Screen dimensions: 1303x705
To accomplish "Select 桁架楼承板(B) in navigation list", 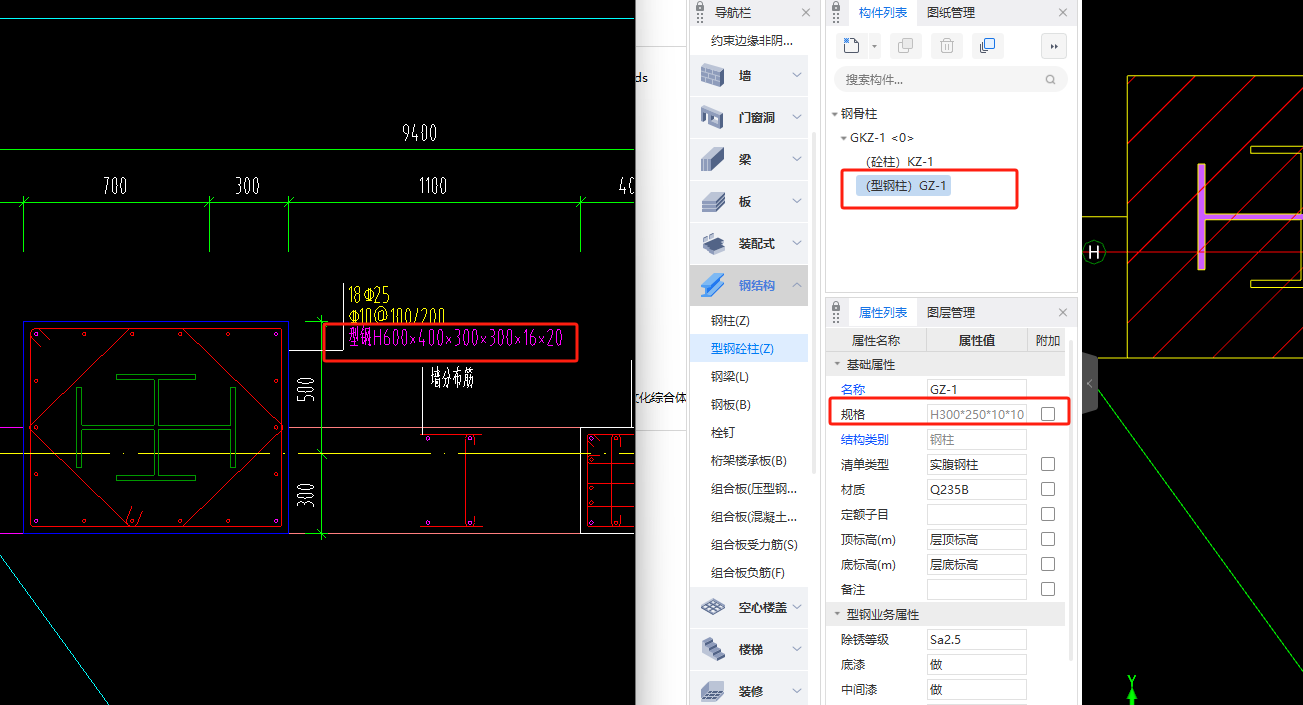I will 749,460.
